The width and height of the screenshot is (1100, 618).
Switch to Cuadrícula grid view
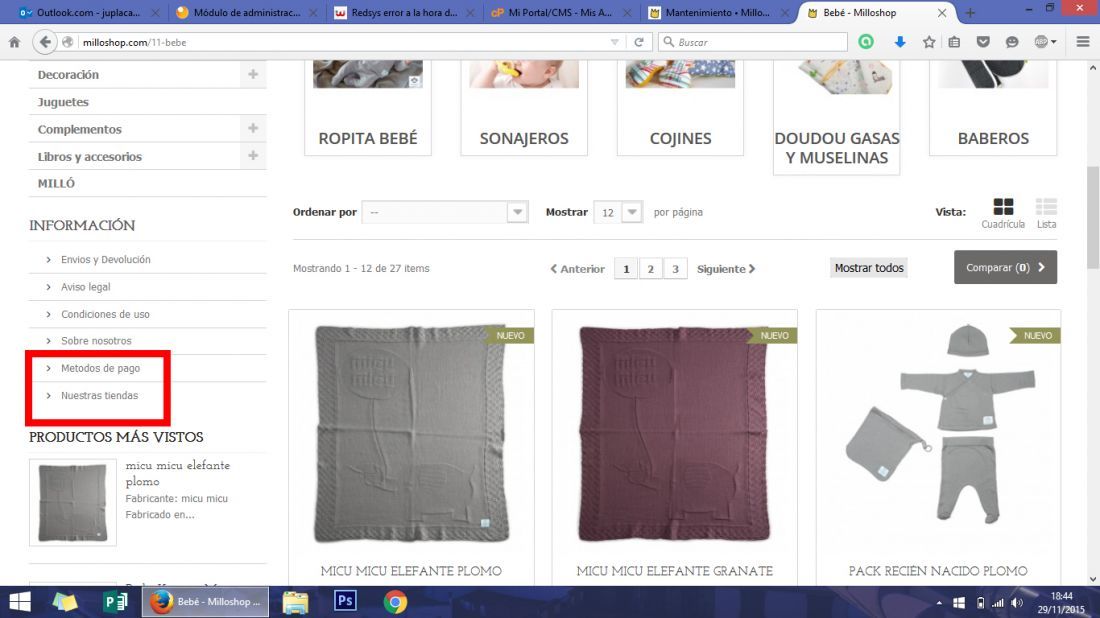pos(1003,213)
